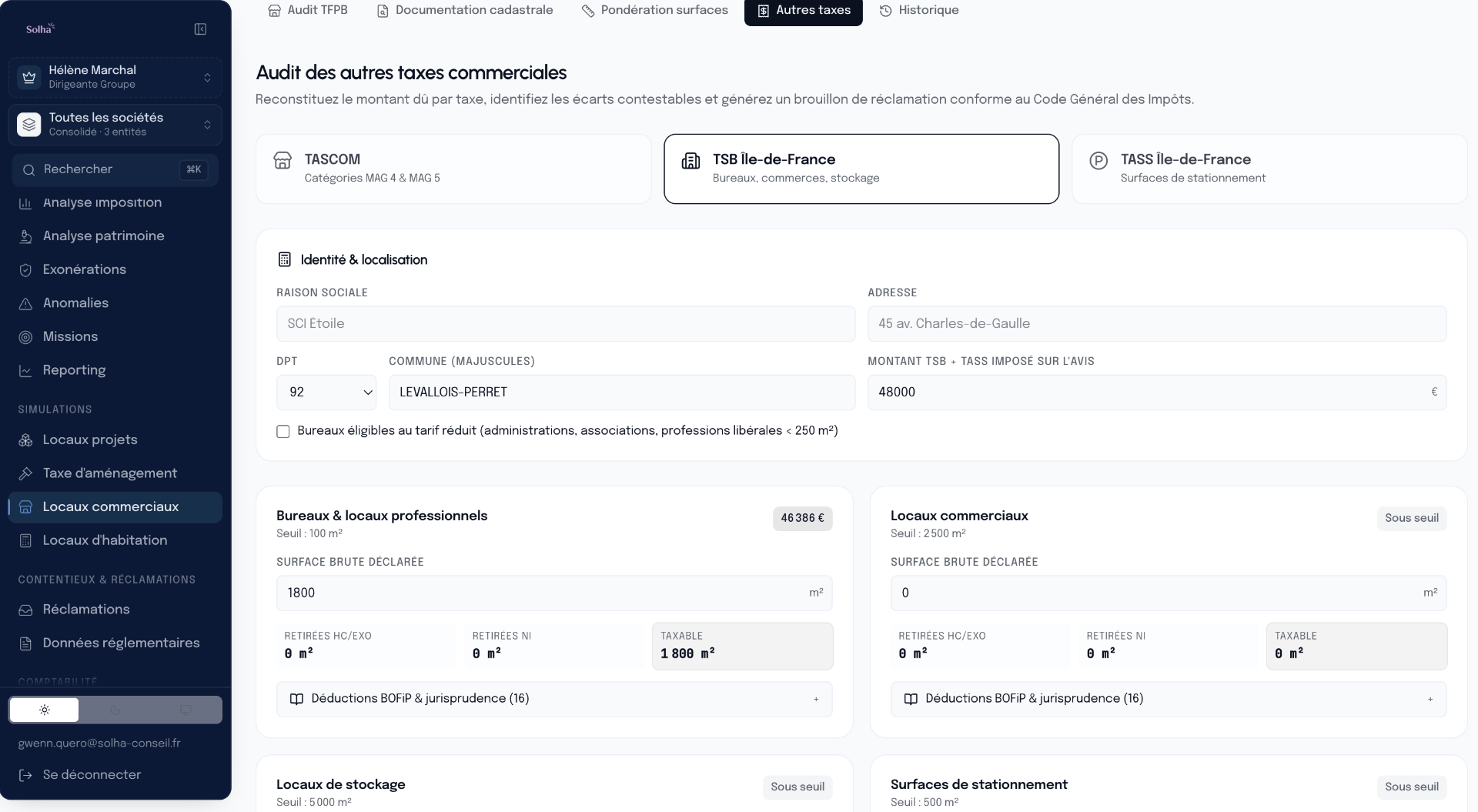
Task: Click the Taxable 1 800 m² value
Action: click(687, 654)
